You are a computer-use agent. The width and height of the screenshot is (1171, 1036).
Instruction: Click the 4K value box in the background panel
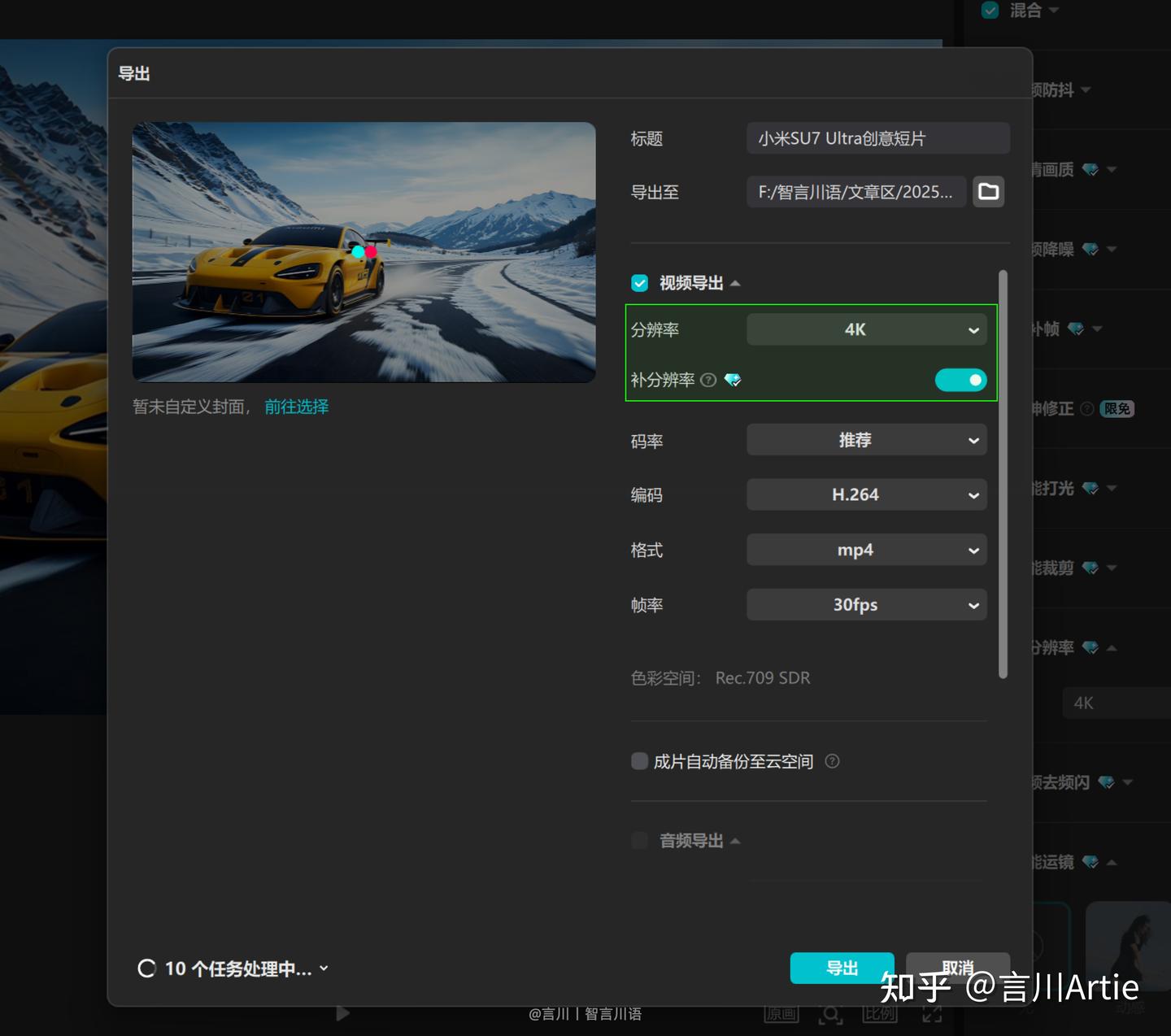pos(1117,703)
